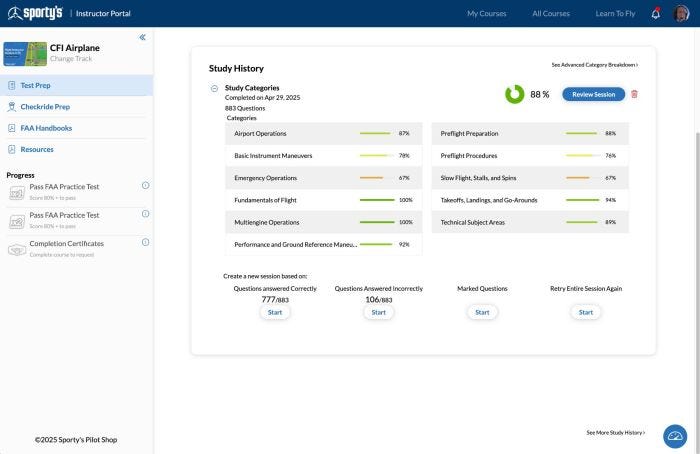This screenshot has width=700, height=454.
Task: Click the Change Track link
Action: coord(71,59)
